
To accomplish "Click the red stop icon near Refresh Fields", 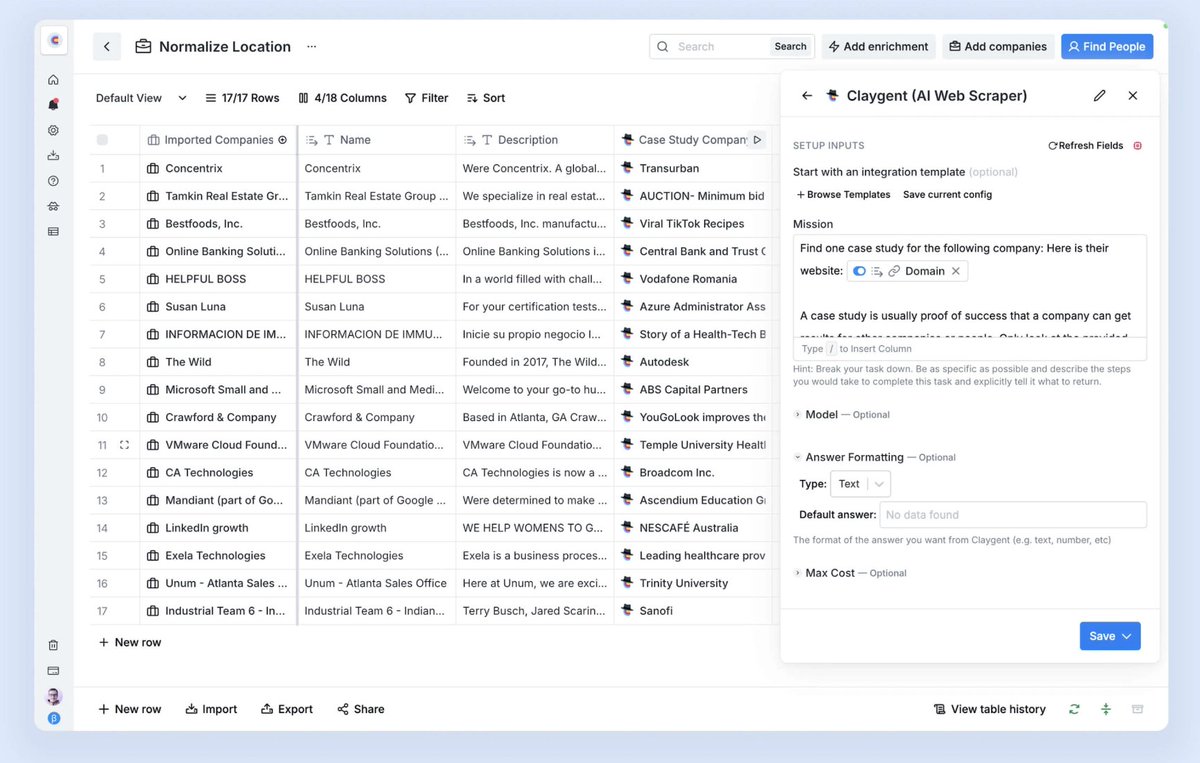I will coord(1138,146).
